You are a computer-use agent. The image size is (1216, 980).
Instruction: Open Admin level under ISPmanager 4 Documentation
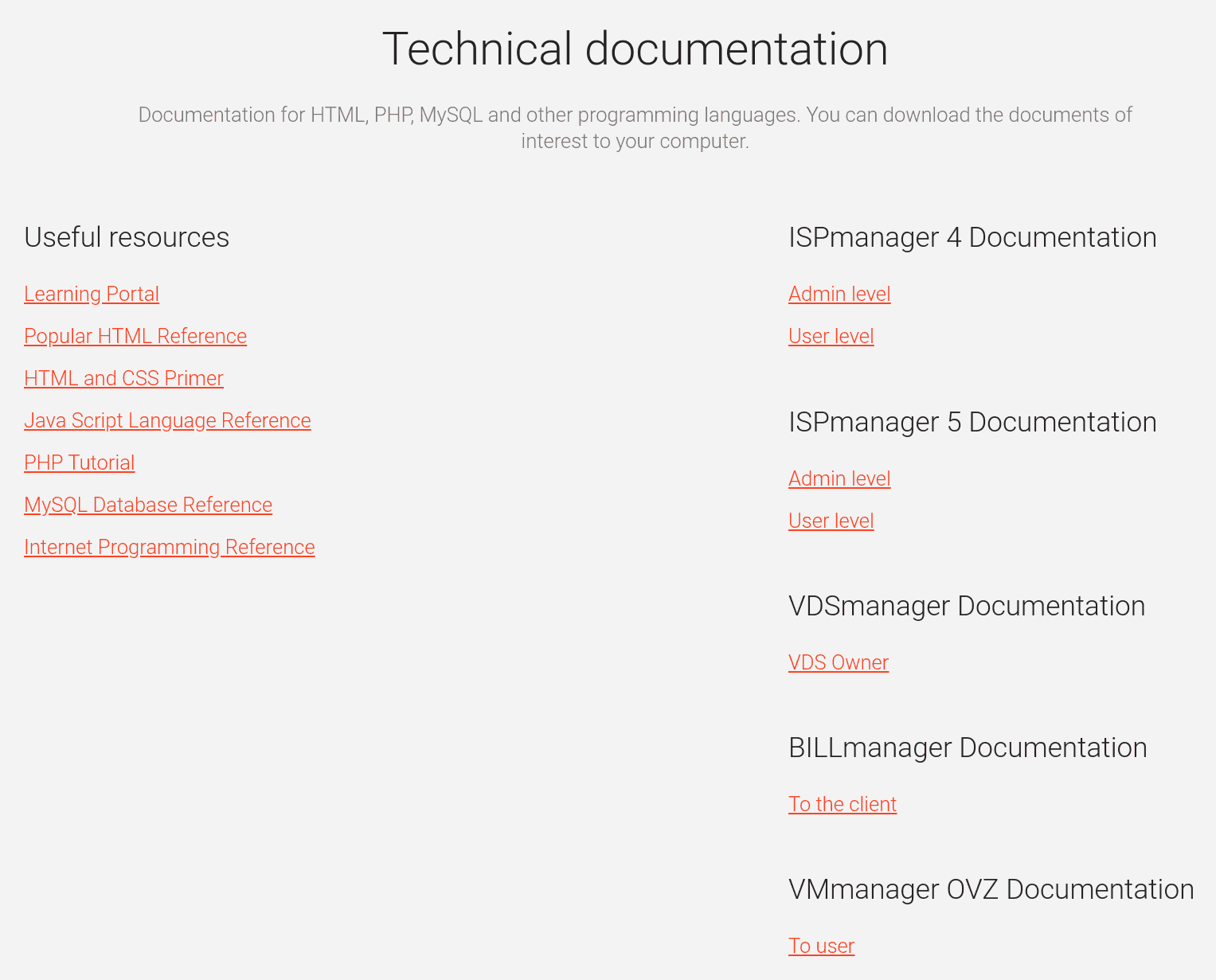coord(839,294)
